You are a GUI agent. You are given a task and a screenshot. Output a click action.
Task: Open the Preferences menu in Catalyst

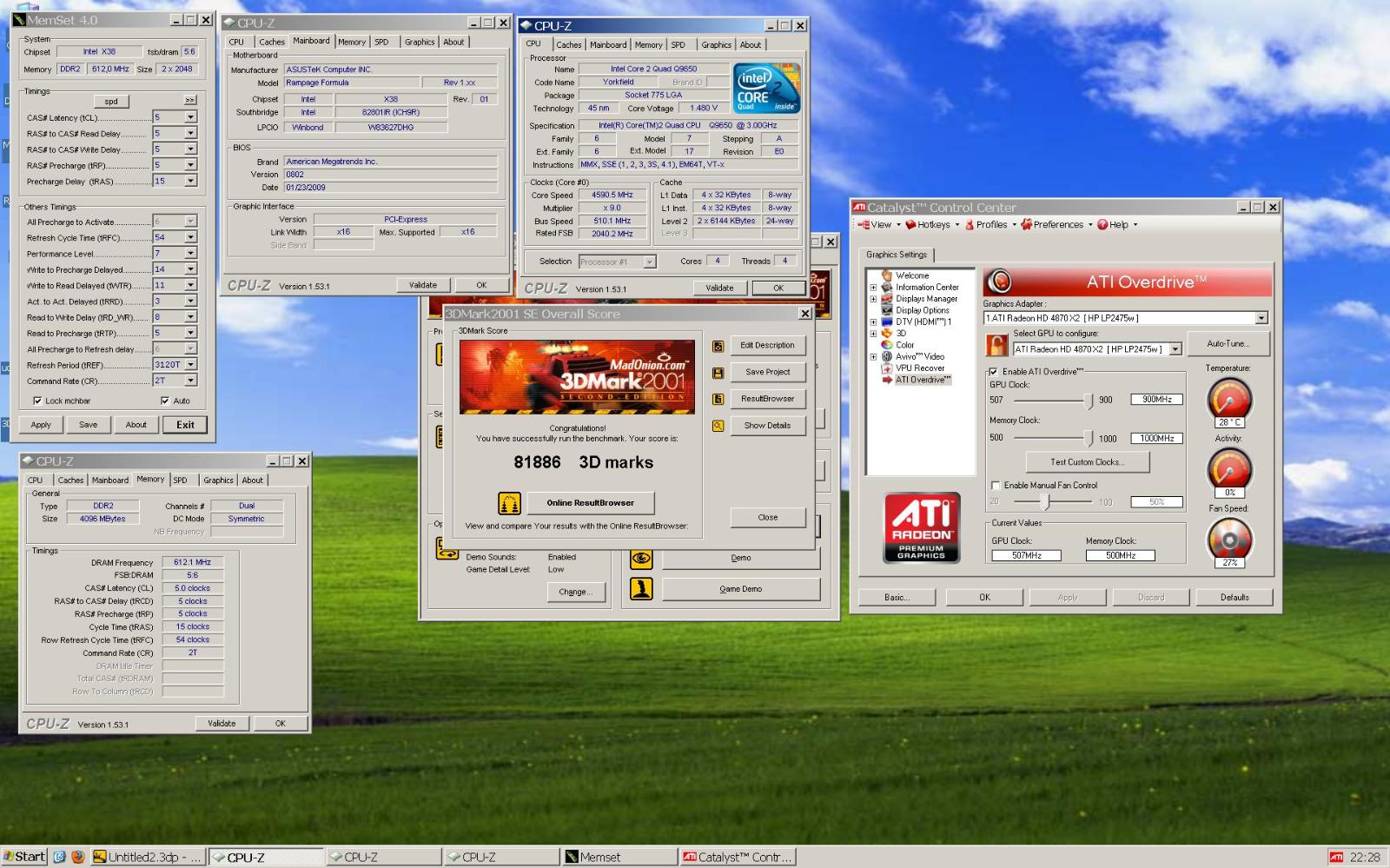(x=1057, y=224)
